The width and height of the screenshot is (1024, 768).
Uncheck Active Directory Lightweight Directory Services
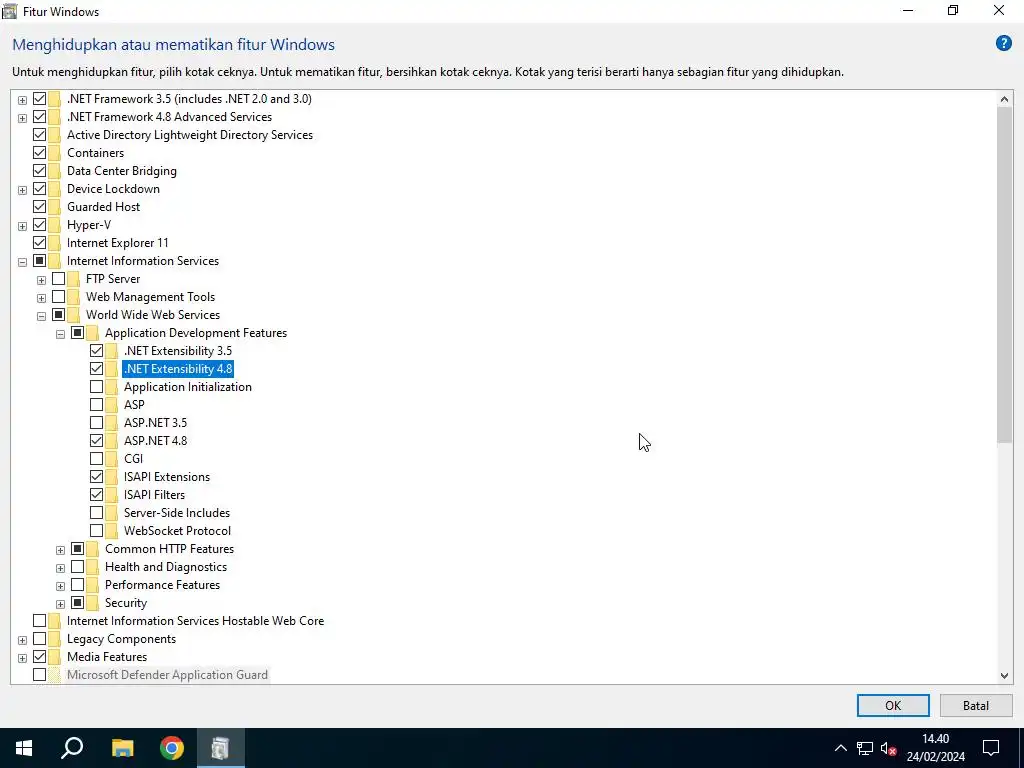[39, 135]
